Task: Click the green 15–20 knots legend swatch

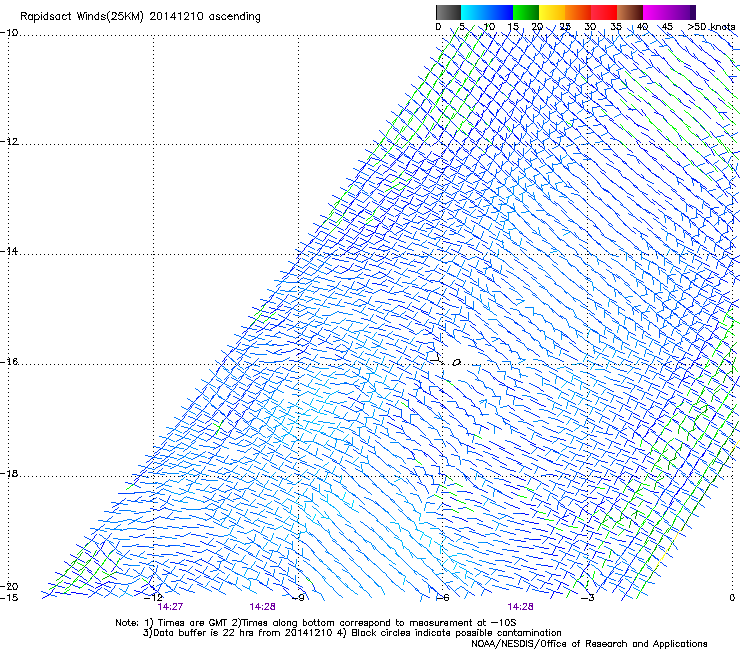Action: point(526,12)
